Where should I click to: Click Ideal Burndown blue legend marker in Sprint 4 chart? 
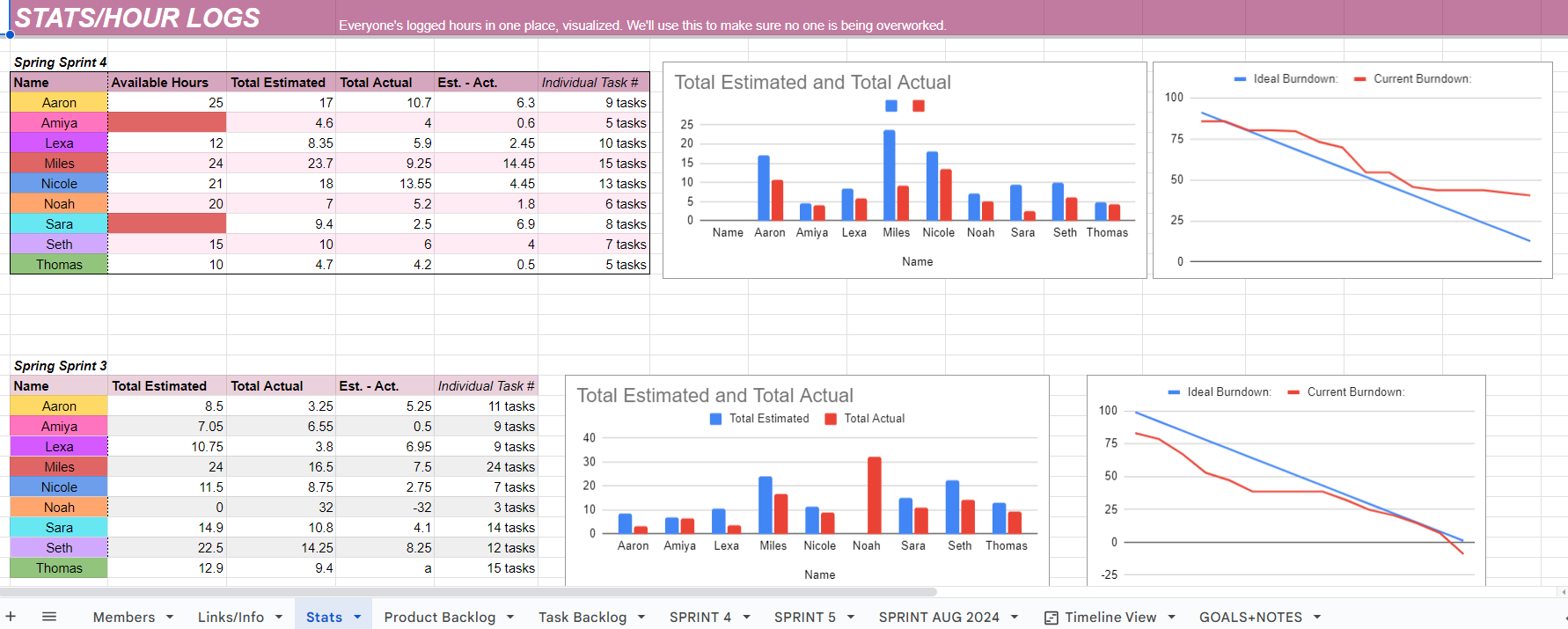click(x=1240, y=79)
